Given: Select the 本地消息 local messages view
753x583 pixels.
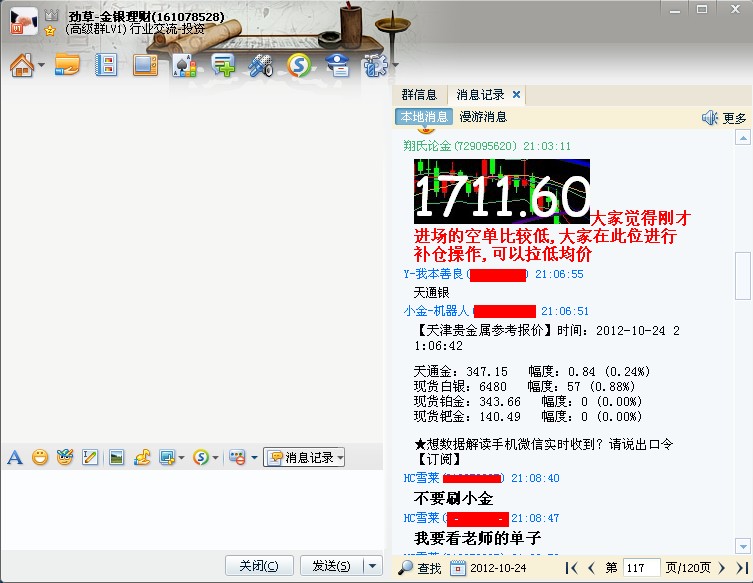Looking at the screenshot, I should click(x=424, y=117).
